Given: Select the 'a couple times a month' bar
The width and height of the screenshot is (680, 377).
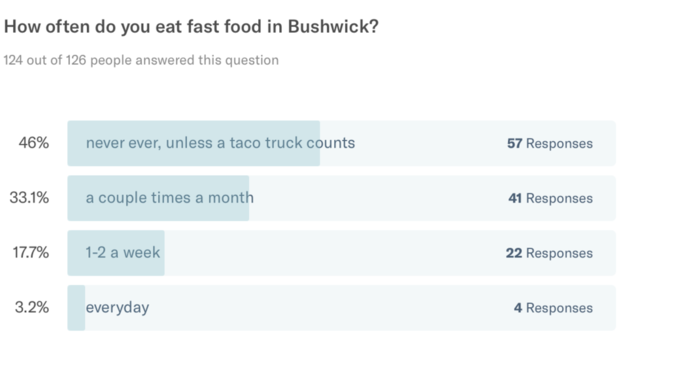Looking at the screenshot, I should click(x=341, y=198).
